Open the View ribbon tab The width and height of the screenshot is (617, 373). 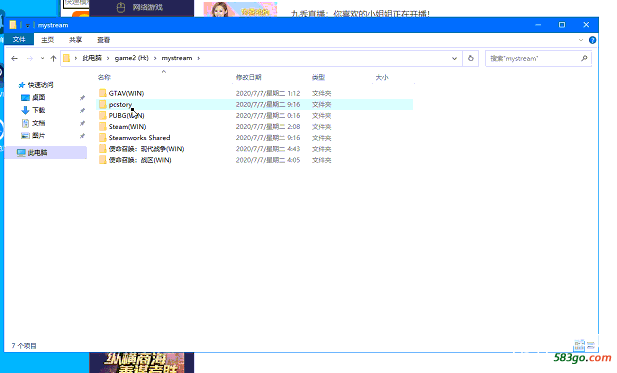(103, 40)
